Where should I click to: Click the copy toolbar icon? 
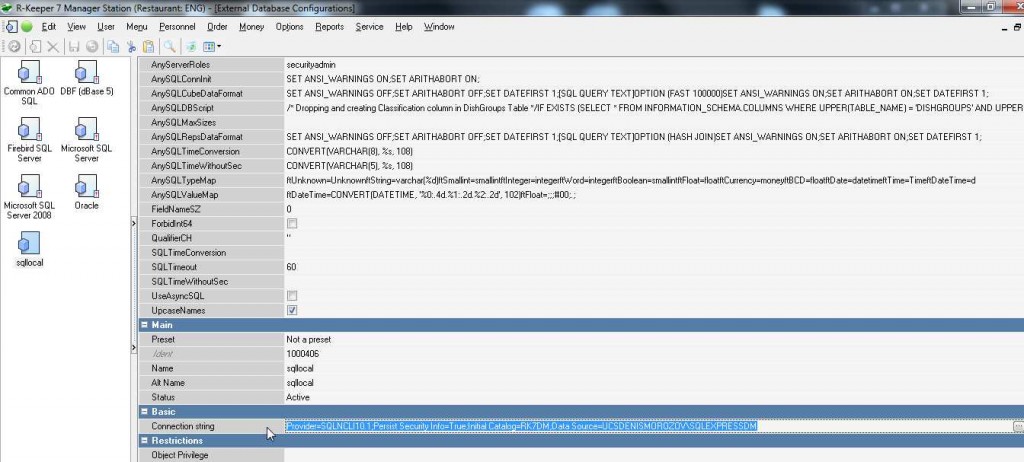[x=113, y=46]
